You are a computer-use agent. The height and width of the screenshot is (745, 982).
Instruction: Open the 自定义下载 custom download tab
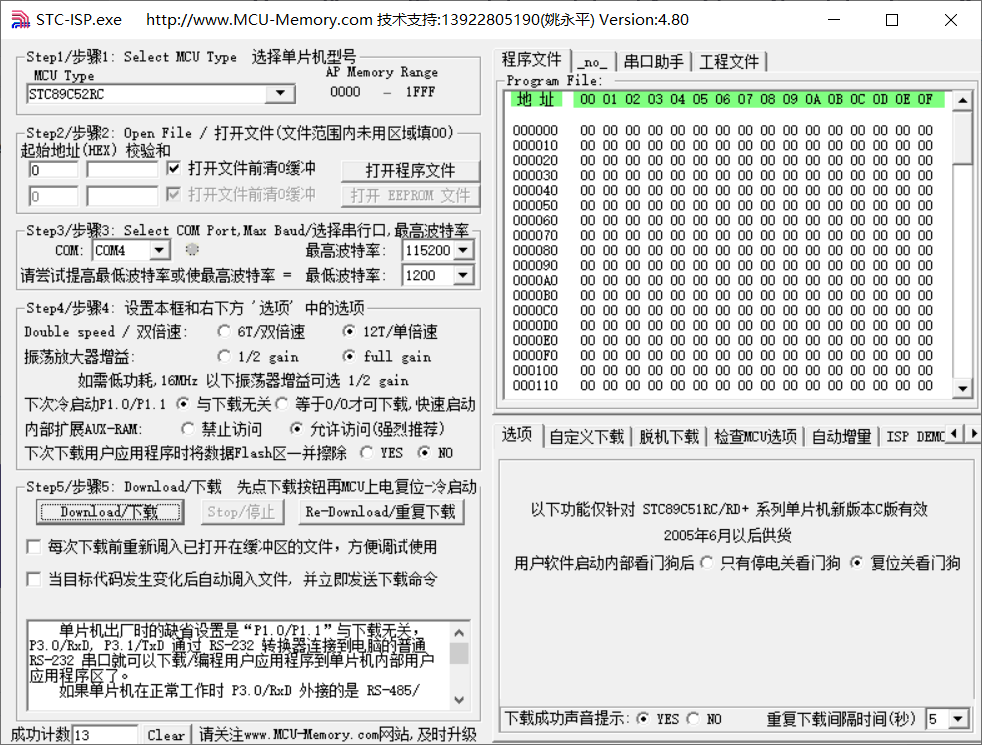point(587,436)
